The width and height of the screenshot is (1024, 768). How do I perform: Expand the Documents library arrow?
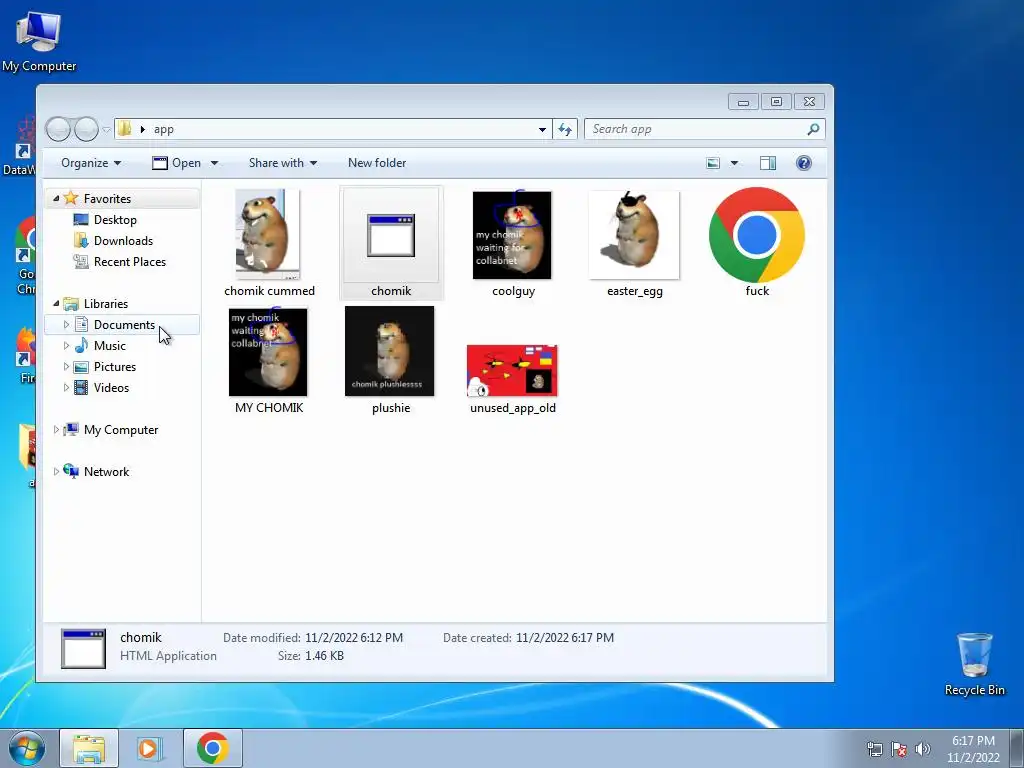66,325
